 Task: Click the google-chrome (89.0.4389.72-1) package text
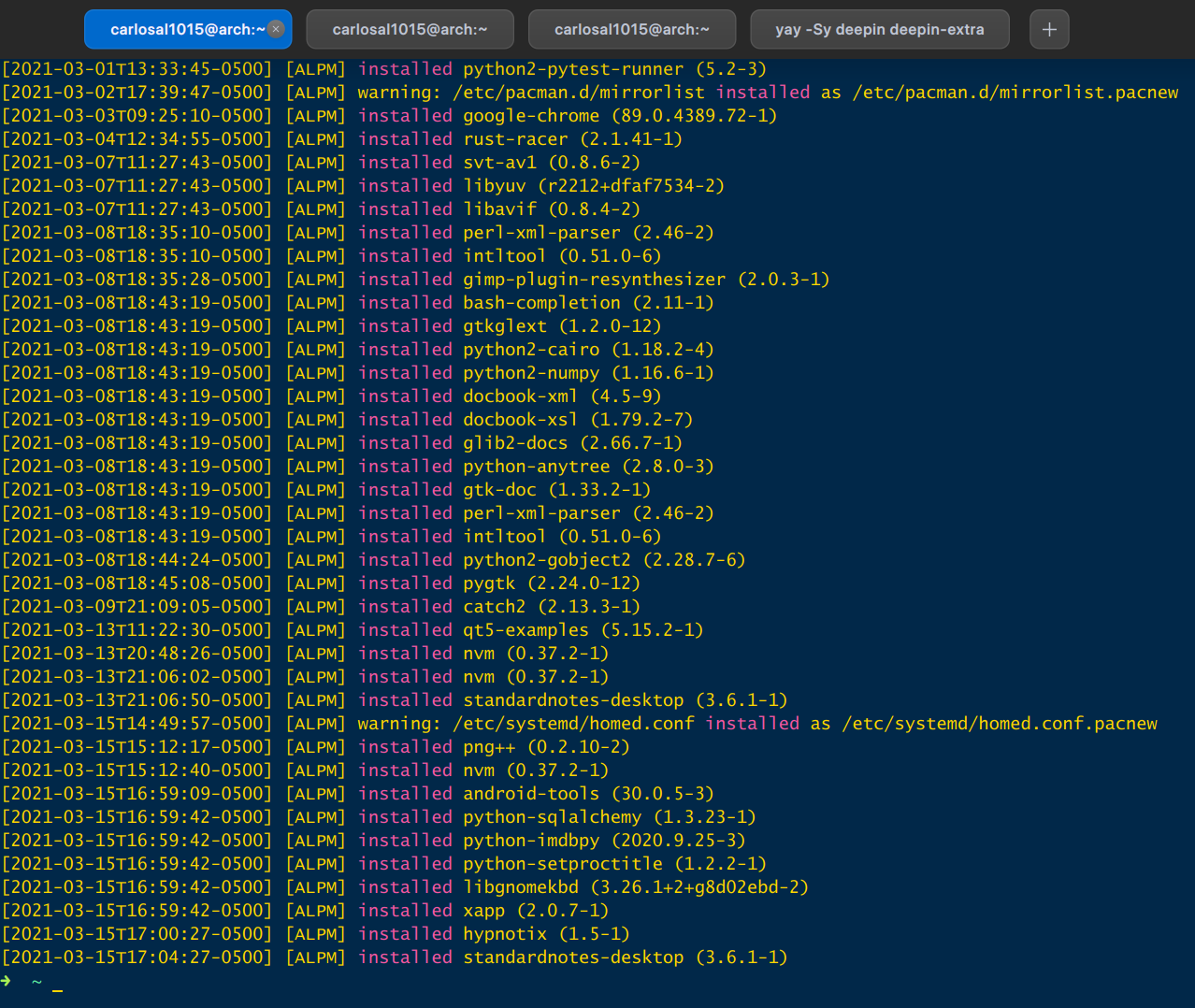(620, 116)
